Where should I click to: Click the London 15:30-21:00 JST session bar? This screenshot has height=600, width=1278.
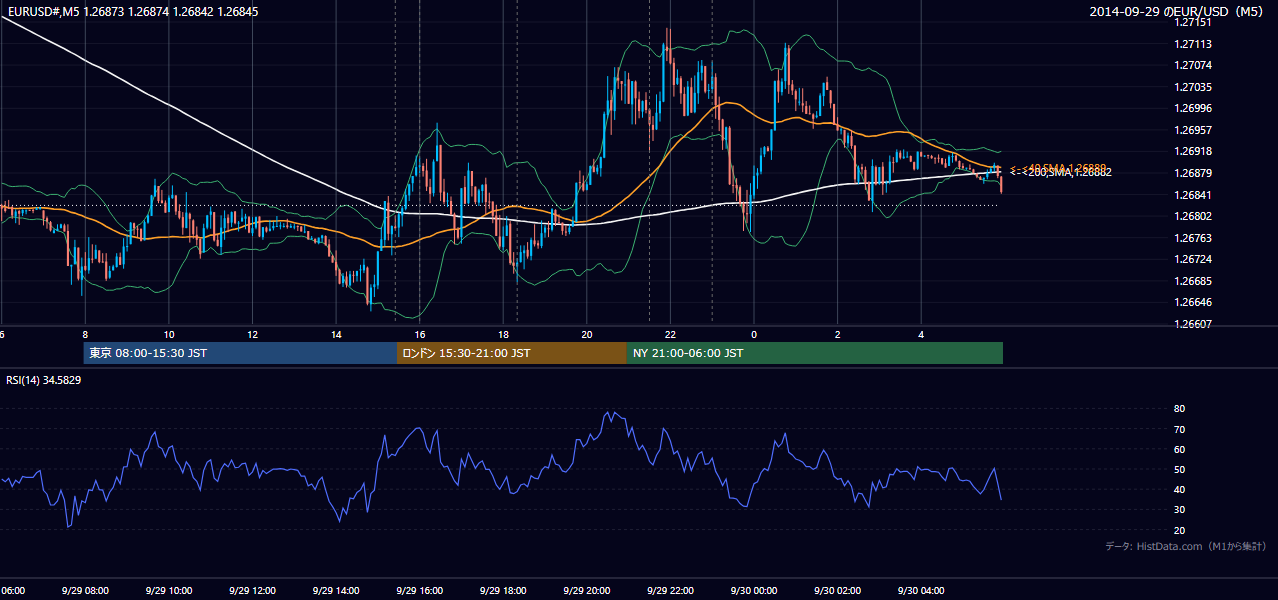coord(512,353)
